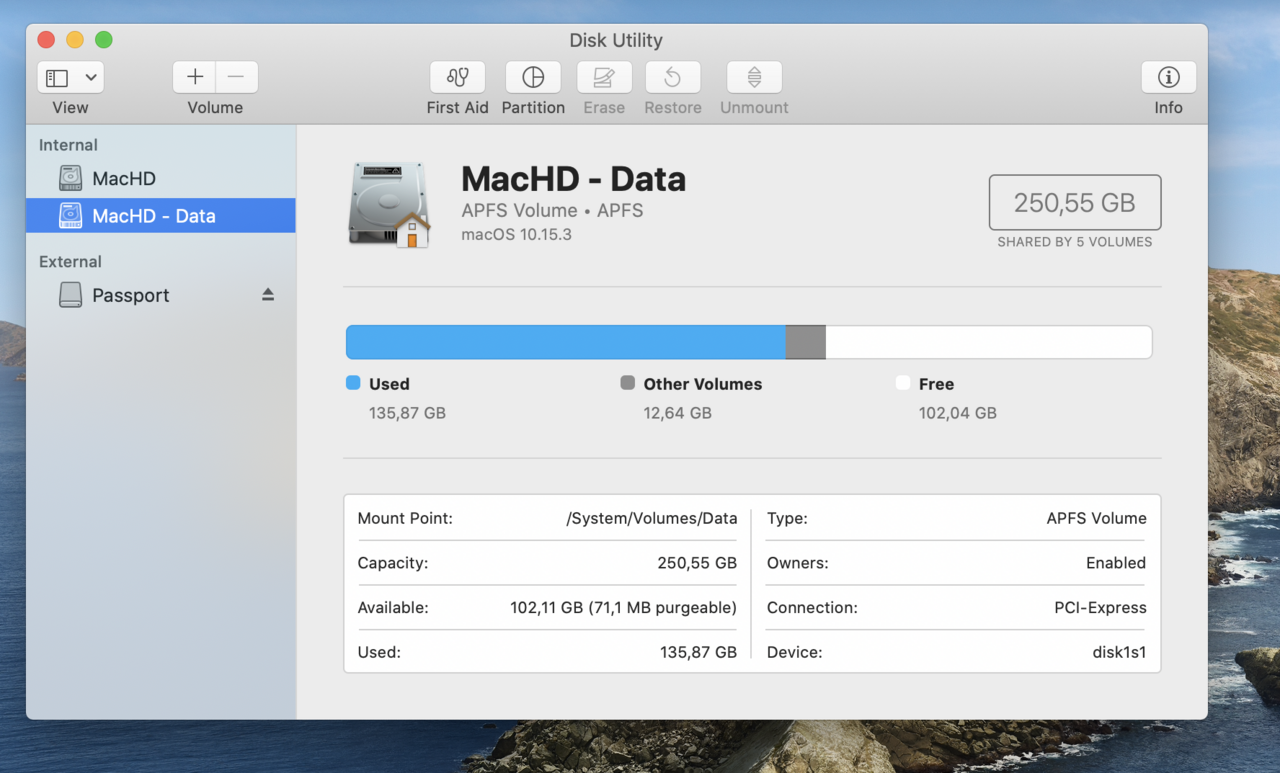Click the gray Other Volumes legend swatch
This screenshot has width=1280, height=773.
tap(628, 383)
